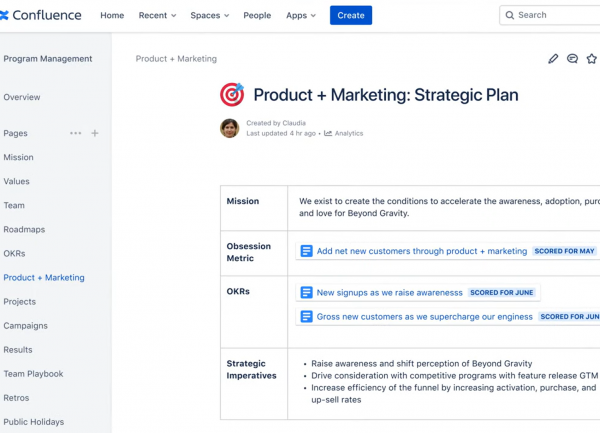
Task: Open Retros page in sidebar
Action: 16,398
